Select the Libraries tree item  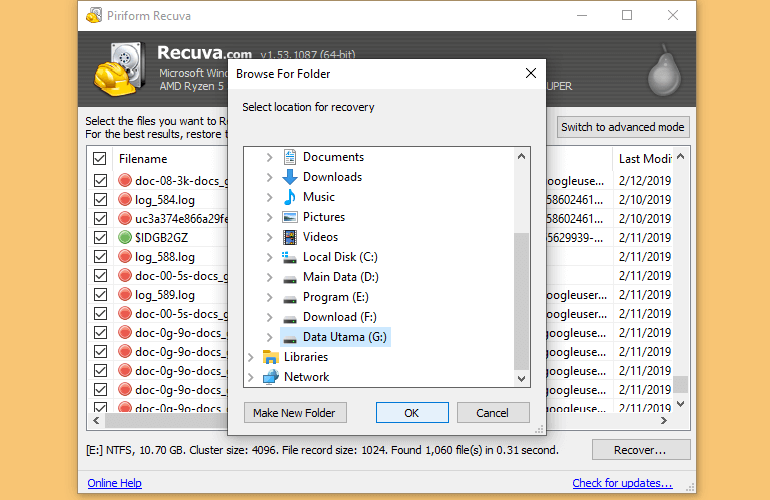(306, 357)
